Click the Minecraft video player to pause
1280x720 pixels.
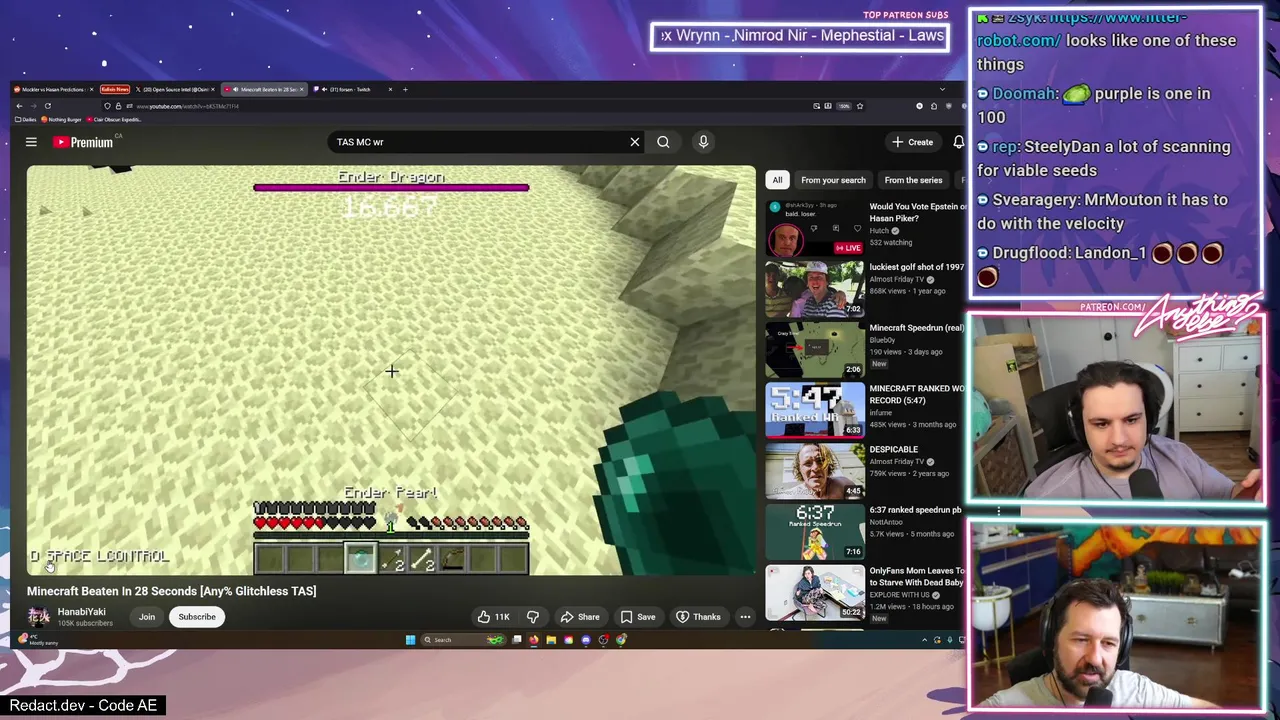pos(391,370)
